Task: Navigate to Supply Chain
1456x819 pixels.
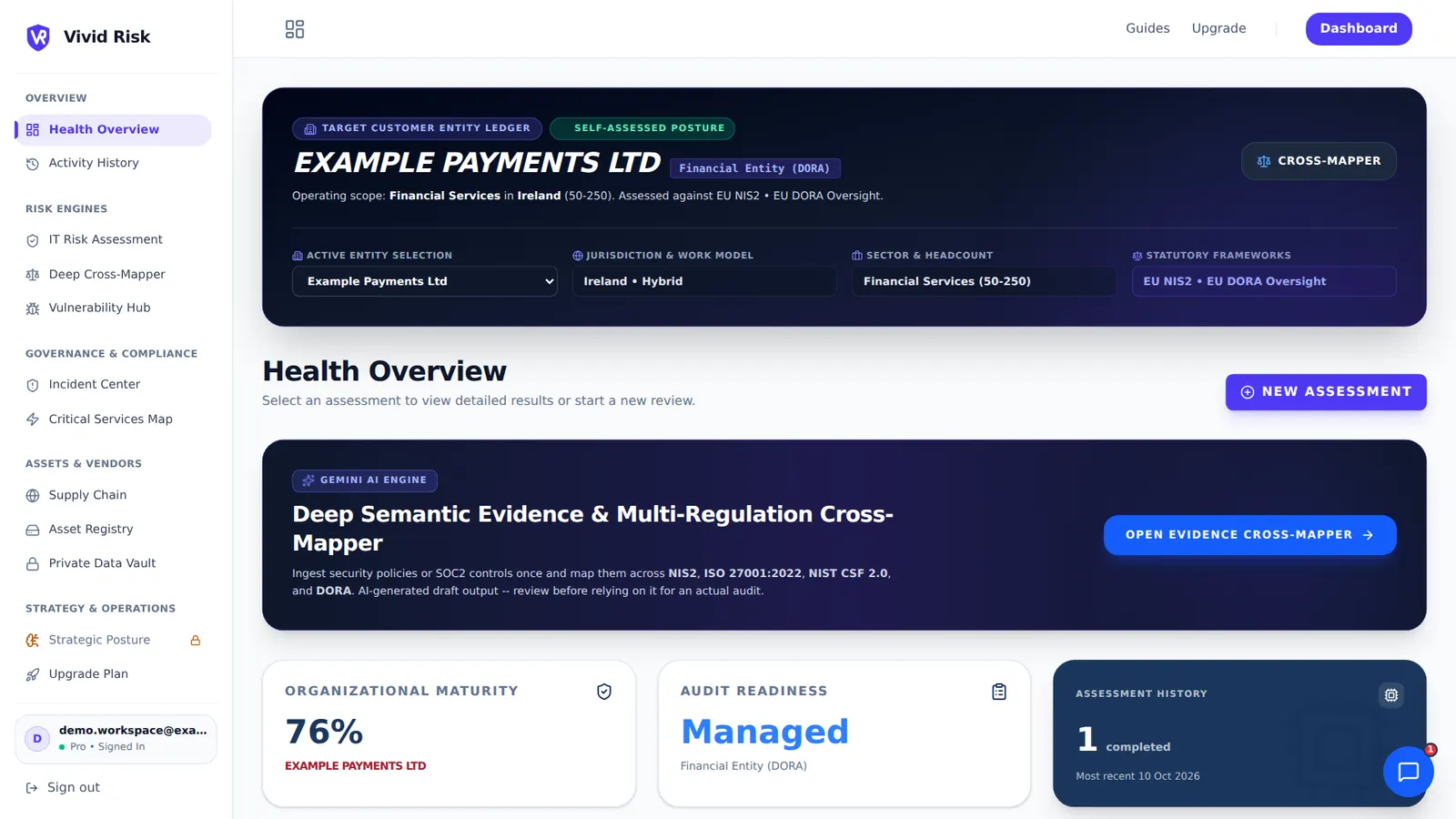Action: pos(113,496)
